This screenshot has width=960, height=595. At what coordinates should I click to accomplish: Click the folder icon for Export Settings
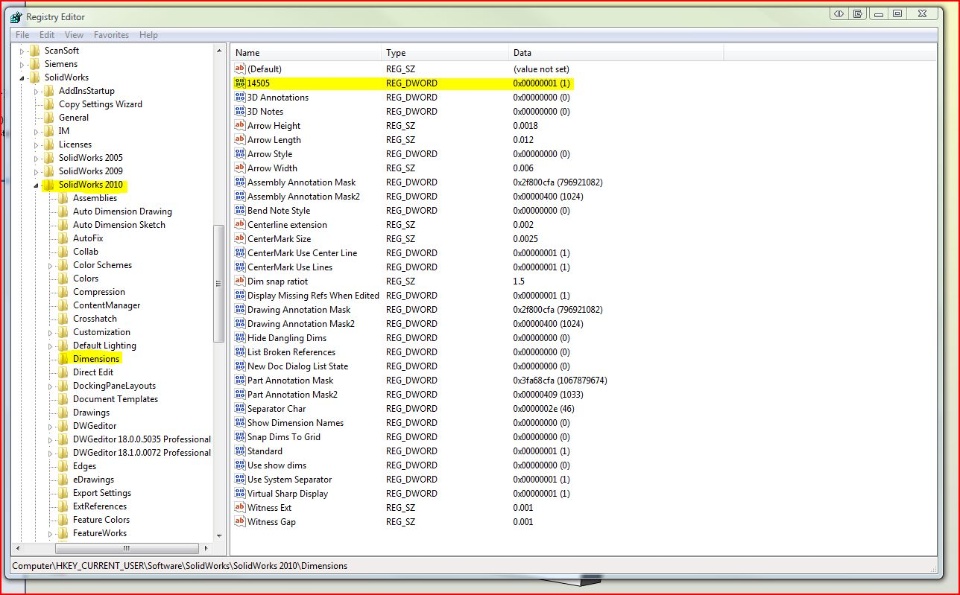63,493
